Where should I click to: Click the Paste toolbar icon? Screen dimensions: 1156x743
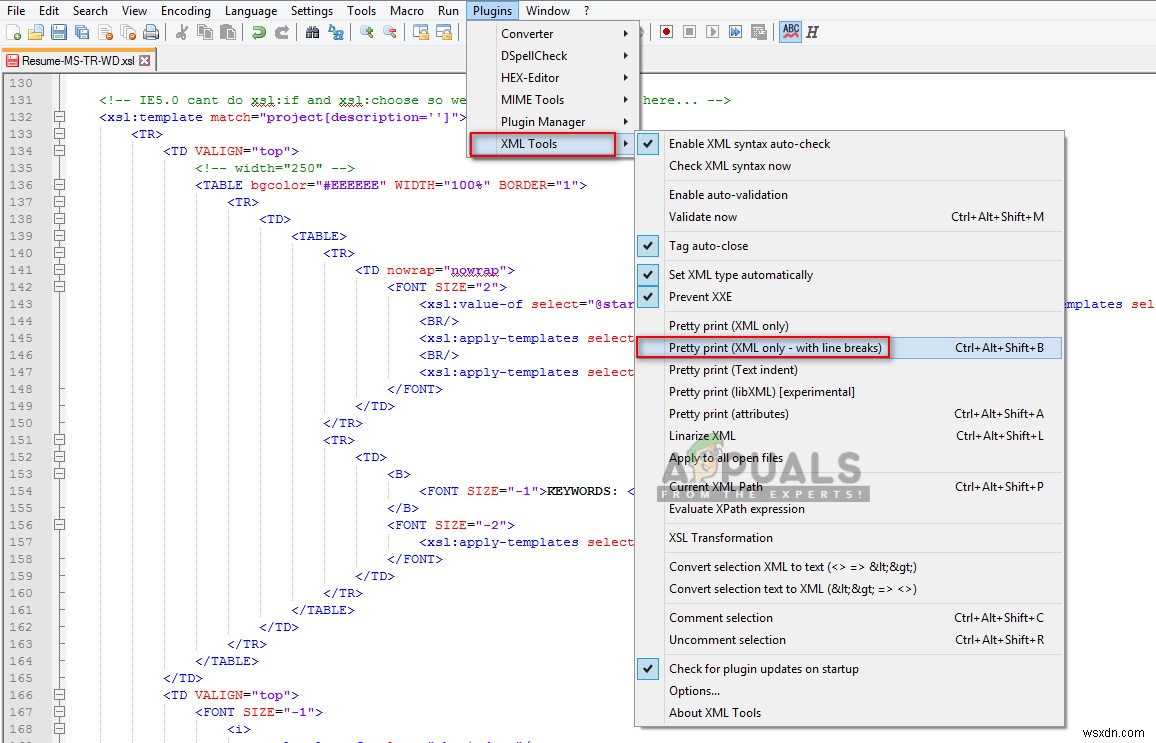point(229,32)
